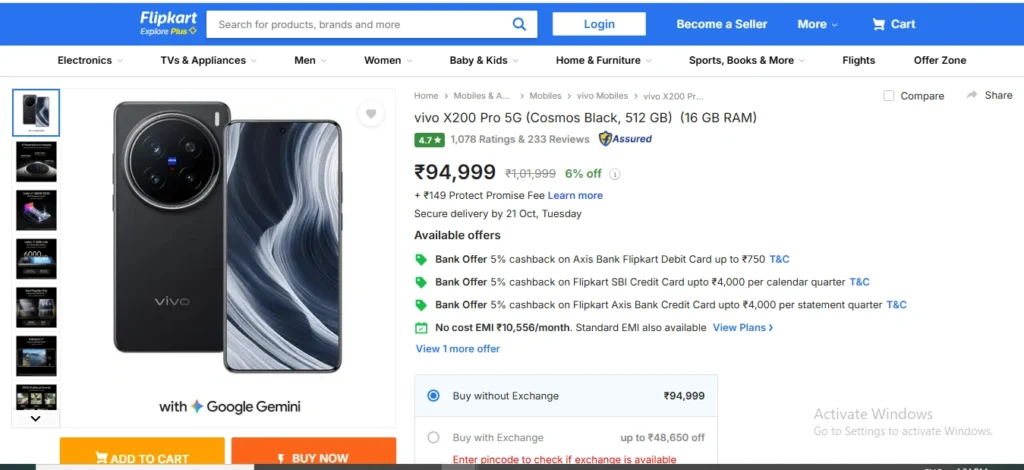This screenshot has width=1024, height=470.
Task: Select the second product image thumbnail
Action: coord(36,161)
